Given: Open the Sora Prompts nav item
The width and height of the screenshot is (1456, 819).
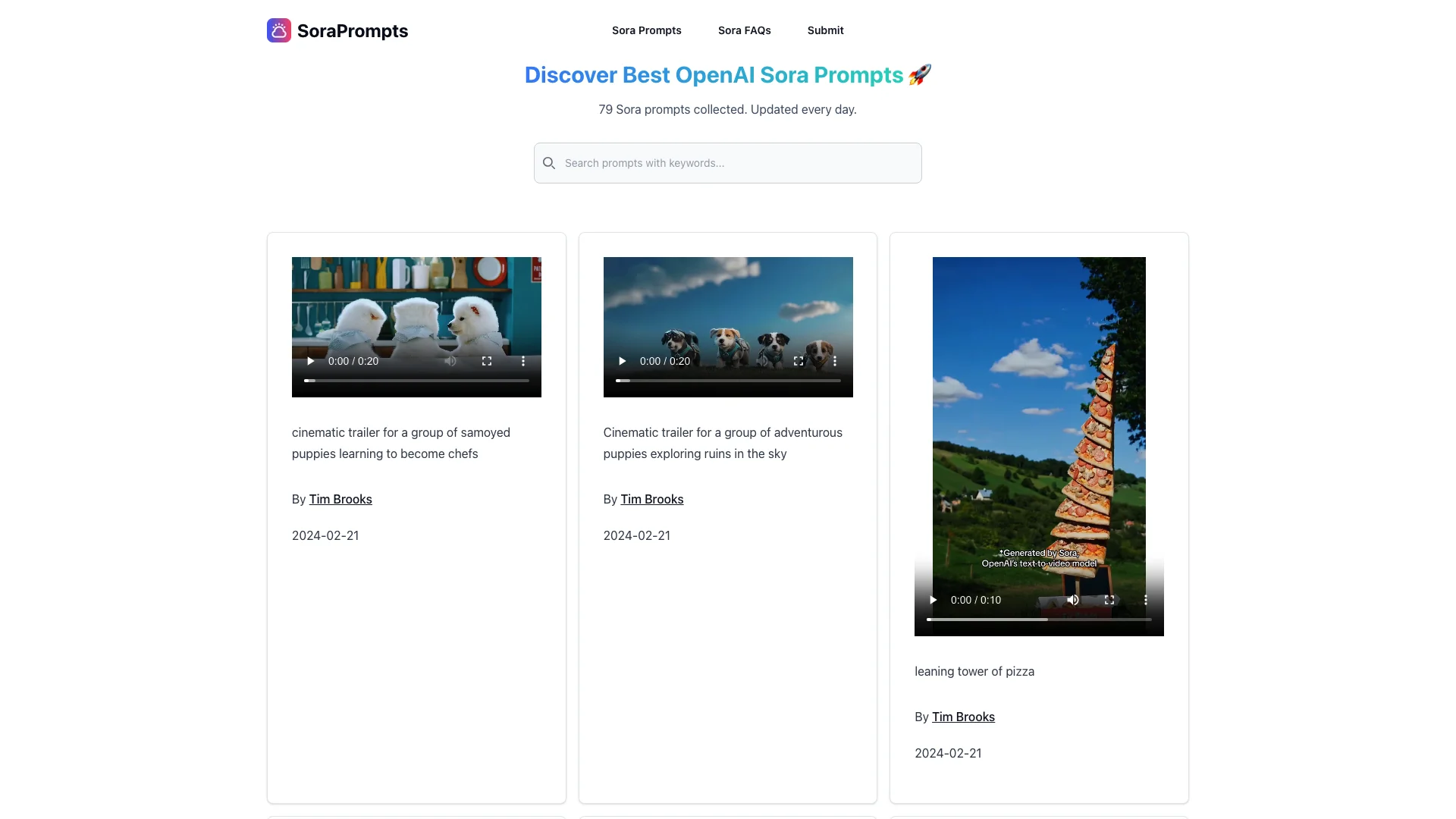Looking at the screenshot, I should 647,30.
